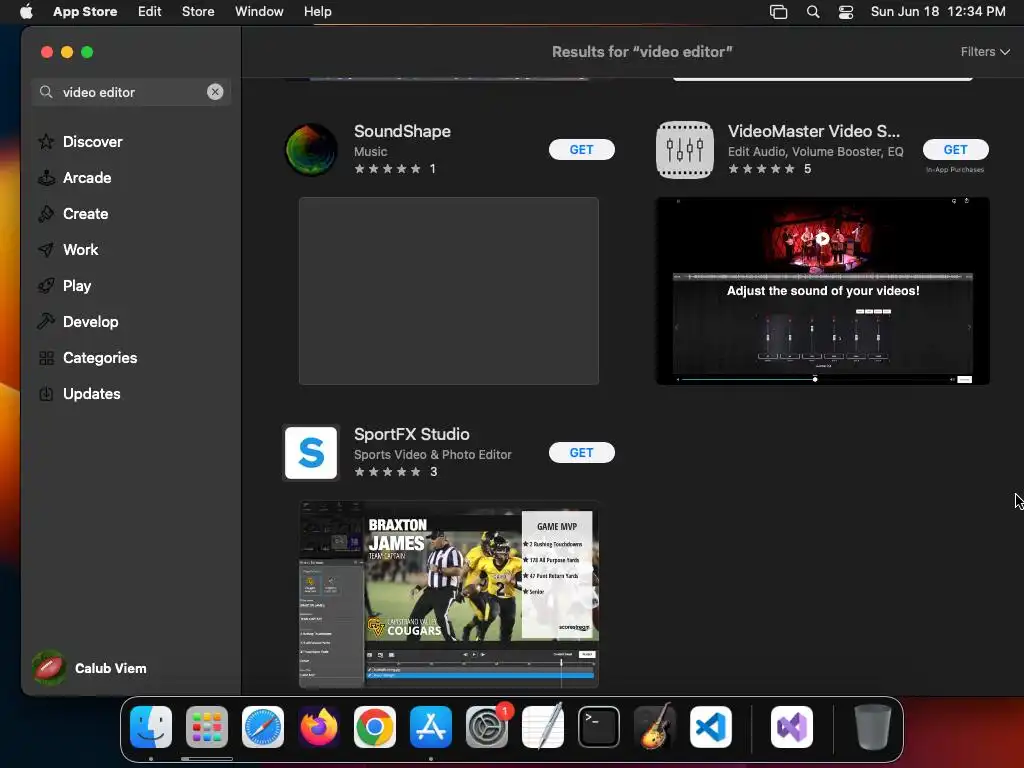The width and height of the screenshot is (1024, 768).
Task: Launch GarageBand from the dock
Action: click(x=655, y=726)
